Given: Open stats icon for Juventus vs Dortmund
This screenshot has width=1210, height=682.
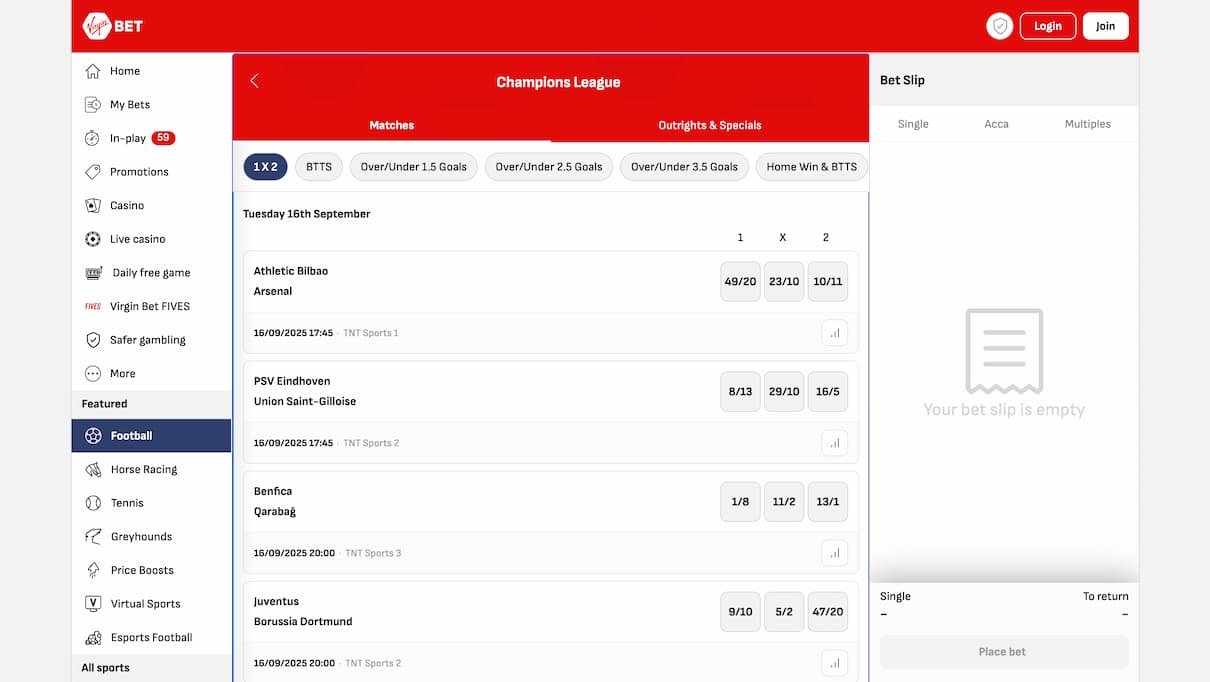Looking at the screenshot, I should point(834,663).
